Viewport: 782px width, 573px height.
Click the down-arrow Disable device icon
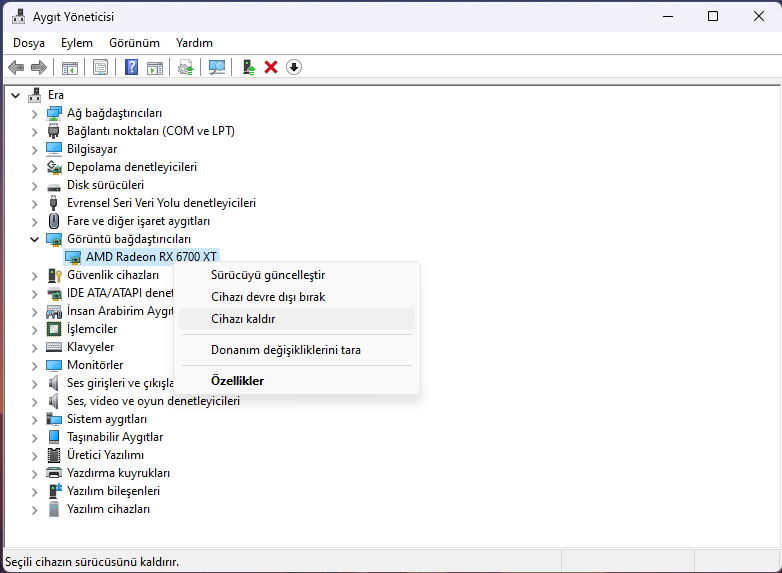pyautogui.click(x=294, y=67)
